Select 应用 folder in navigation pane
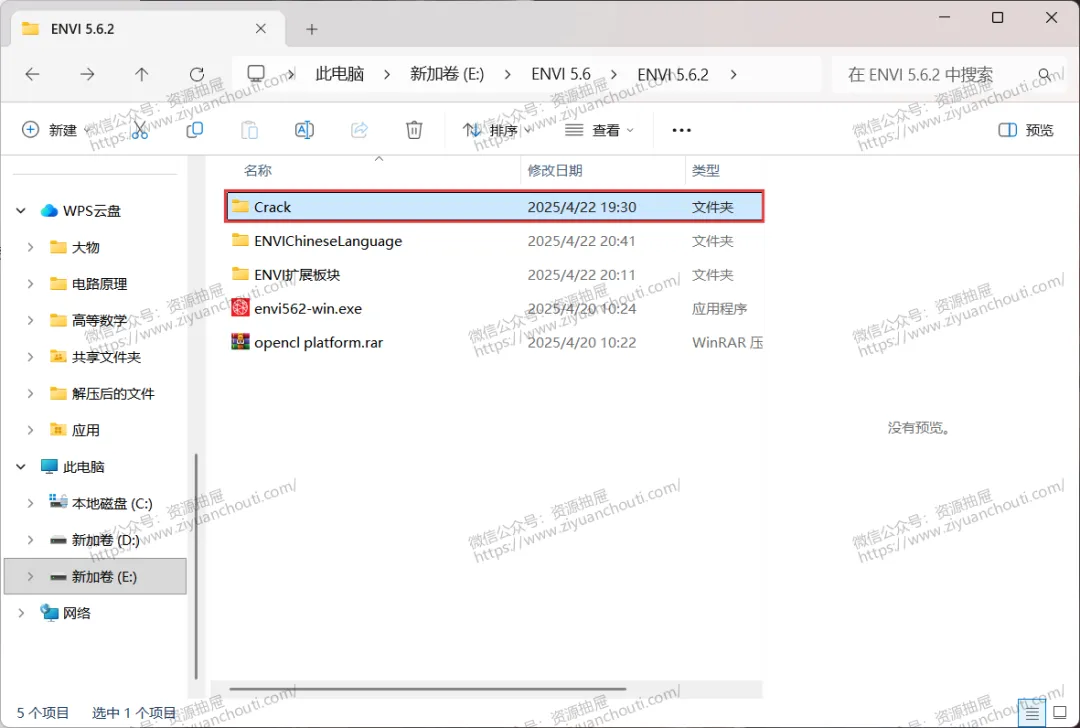This screenshot has height=728, width=1080. tap(85, 430)
